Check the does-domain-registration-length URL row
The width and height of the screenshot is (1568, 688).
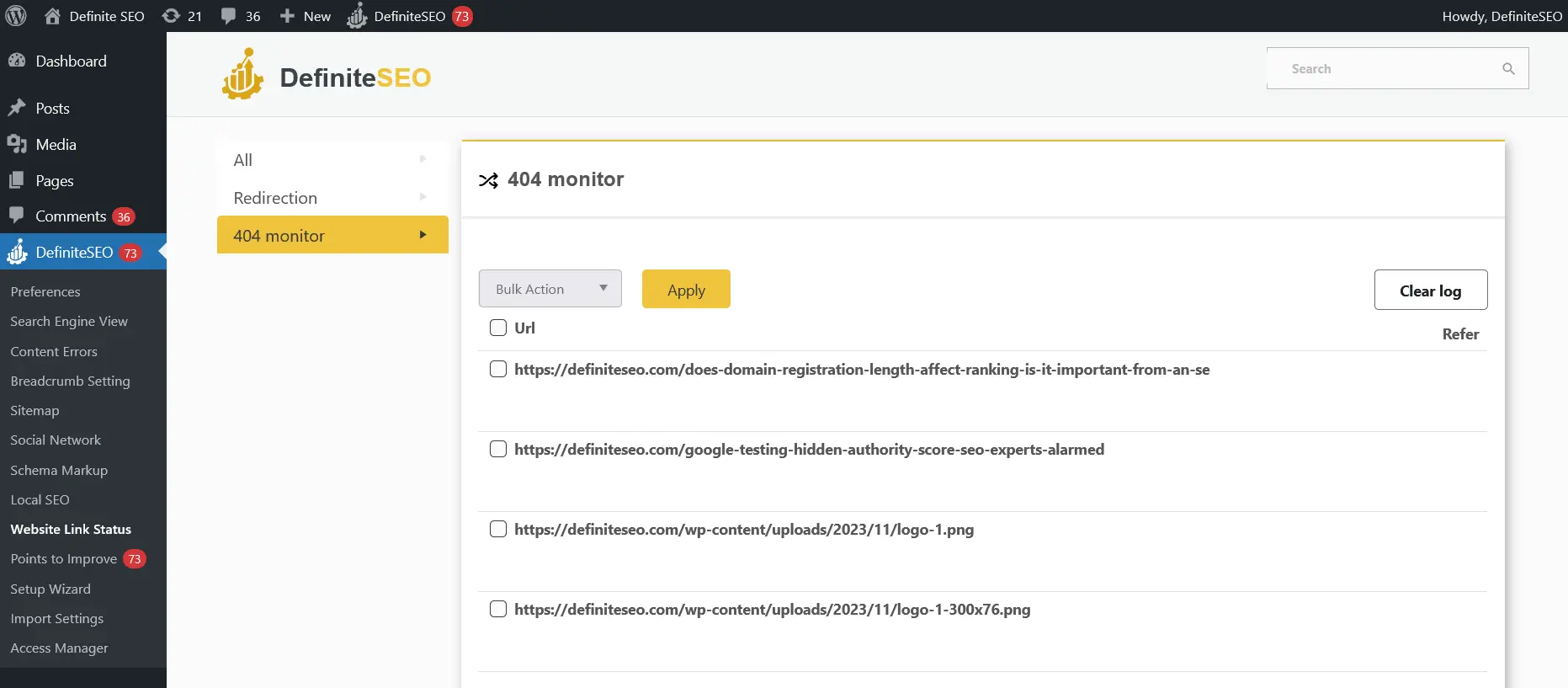tap(498, 369)
